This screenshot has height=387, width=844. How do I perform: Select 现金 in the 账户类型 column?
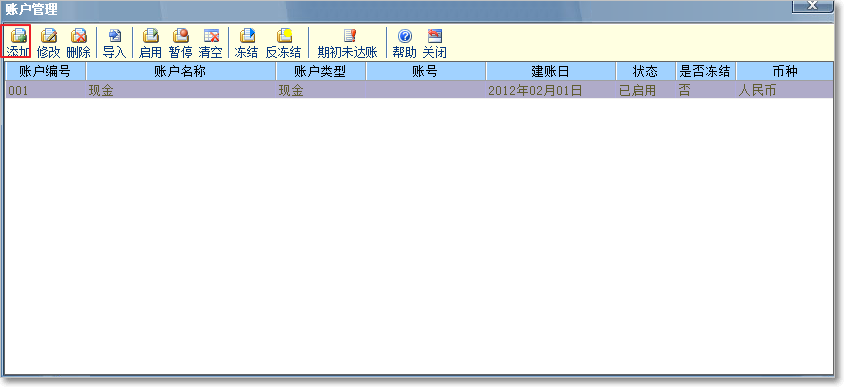coord(321,90)
